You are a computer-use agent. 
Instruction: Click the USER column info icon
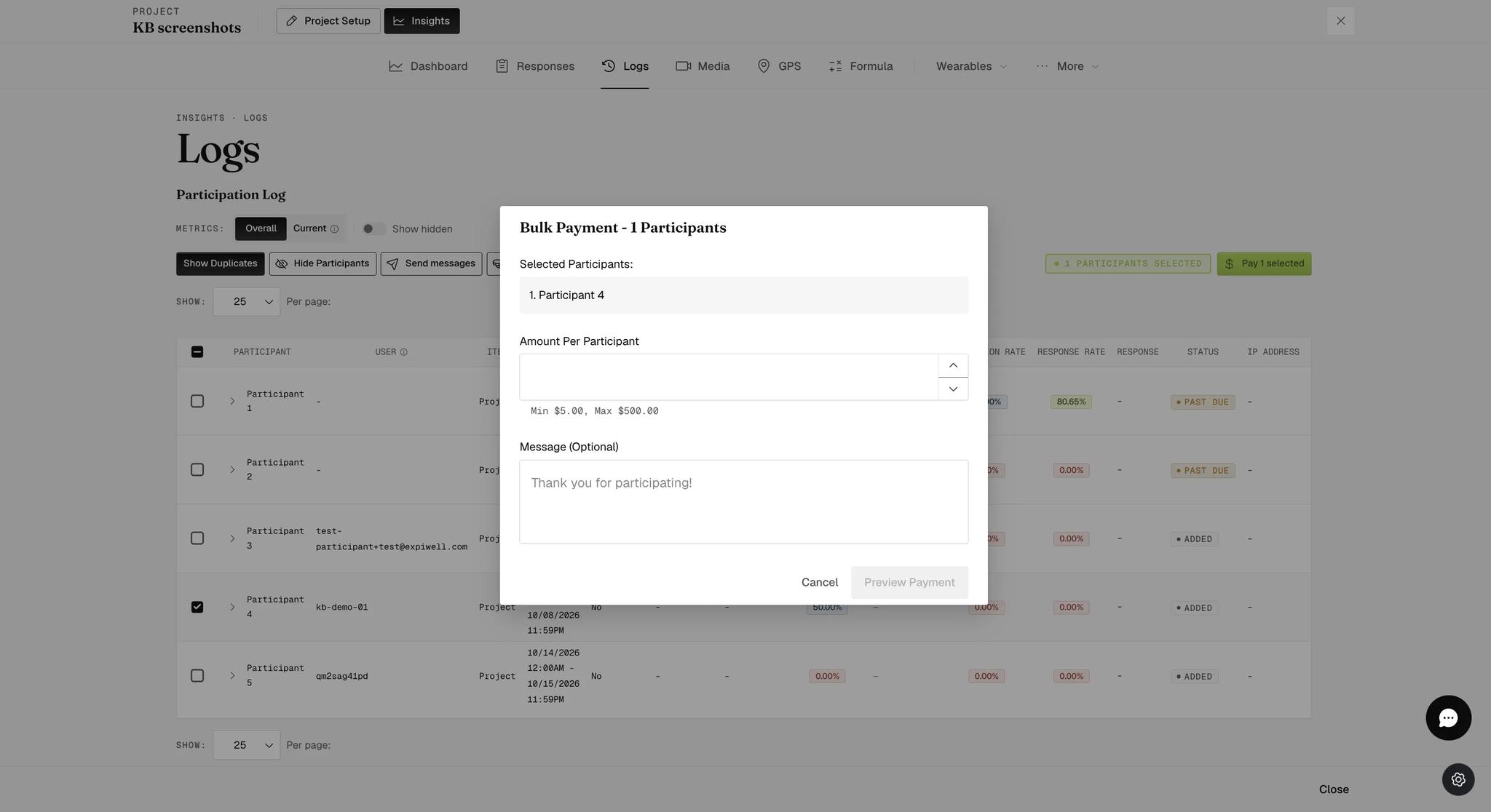point(404,352)
